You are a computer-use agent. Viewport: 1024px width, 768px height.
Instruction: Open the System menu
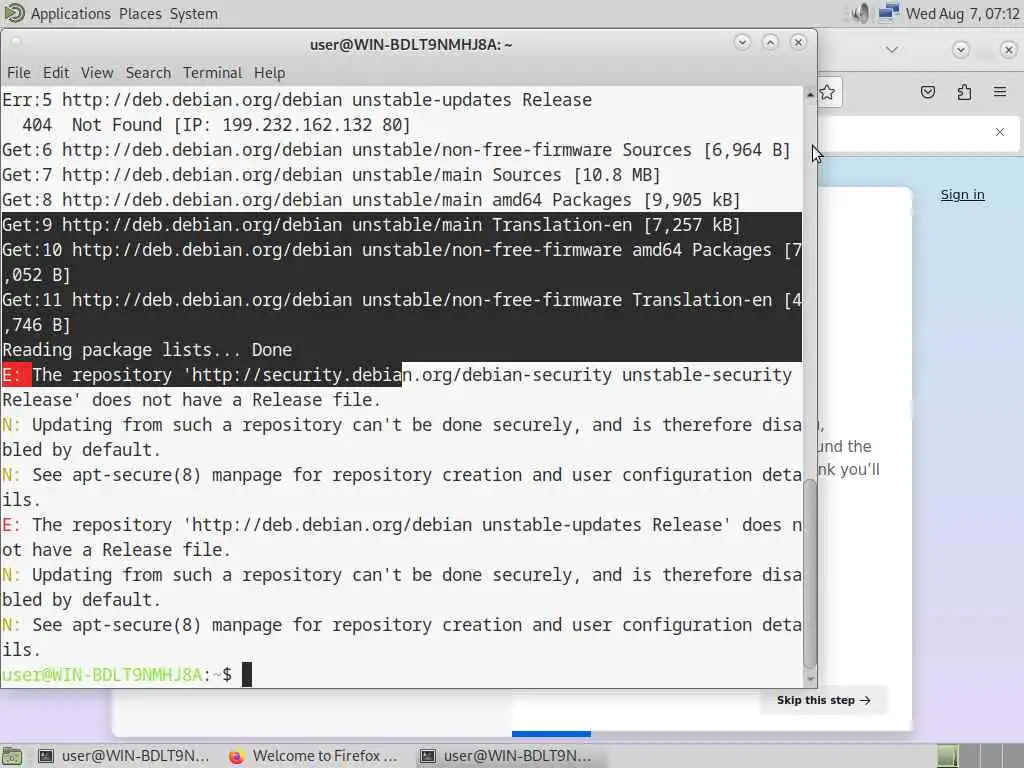click(194, 14)
